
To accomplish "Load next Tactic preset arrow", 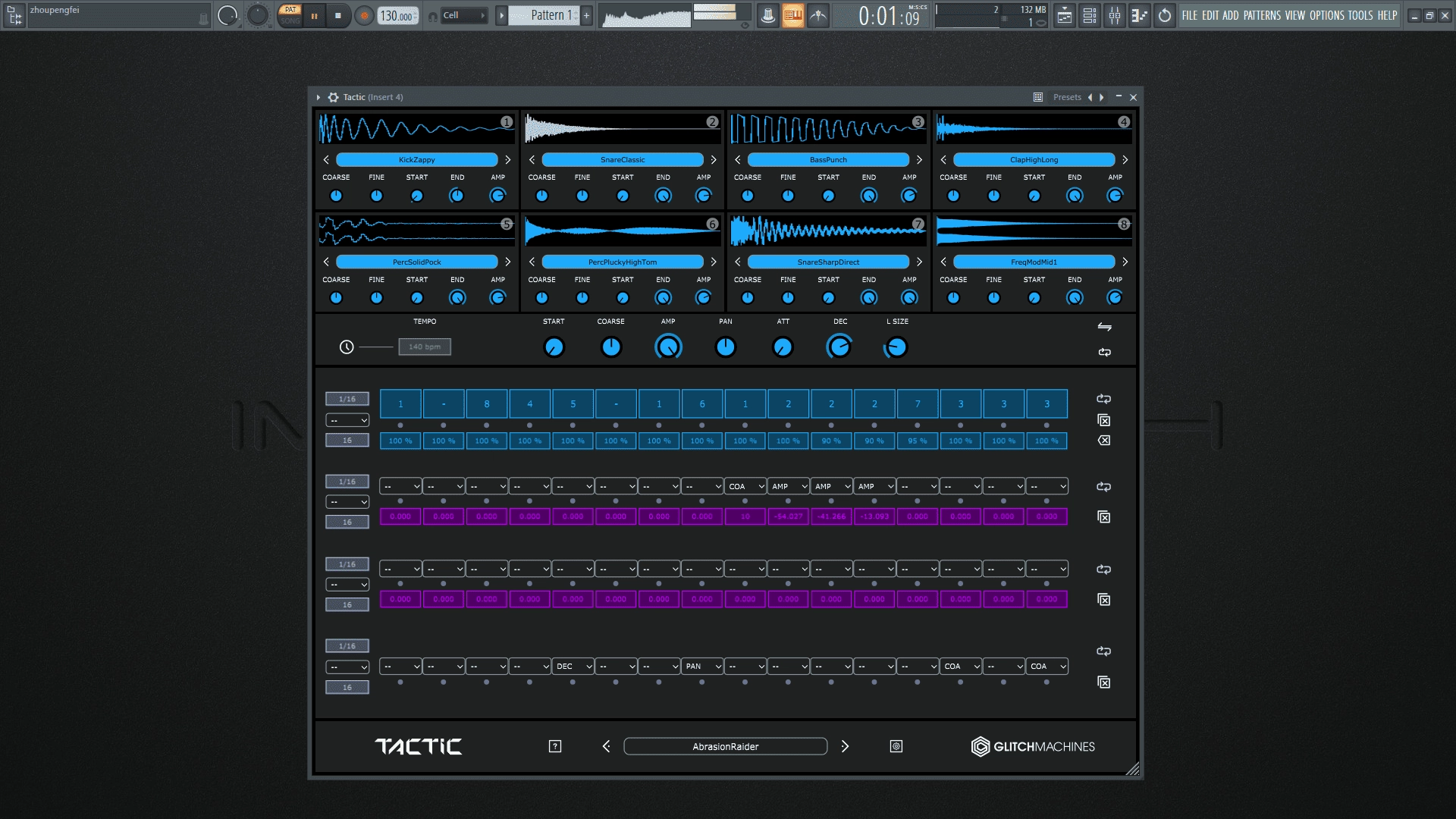I will coord(845,746).
